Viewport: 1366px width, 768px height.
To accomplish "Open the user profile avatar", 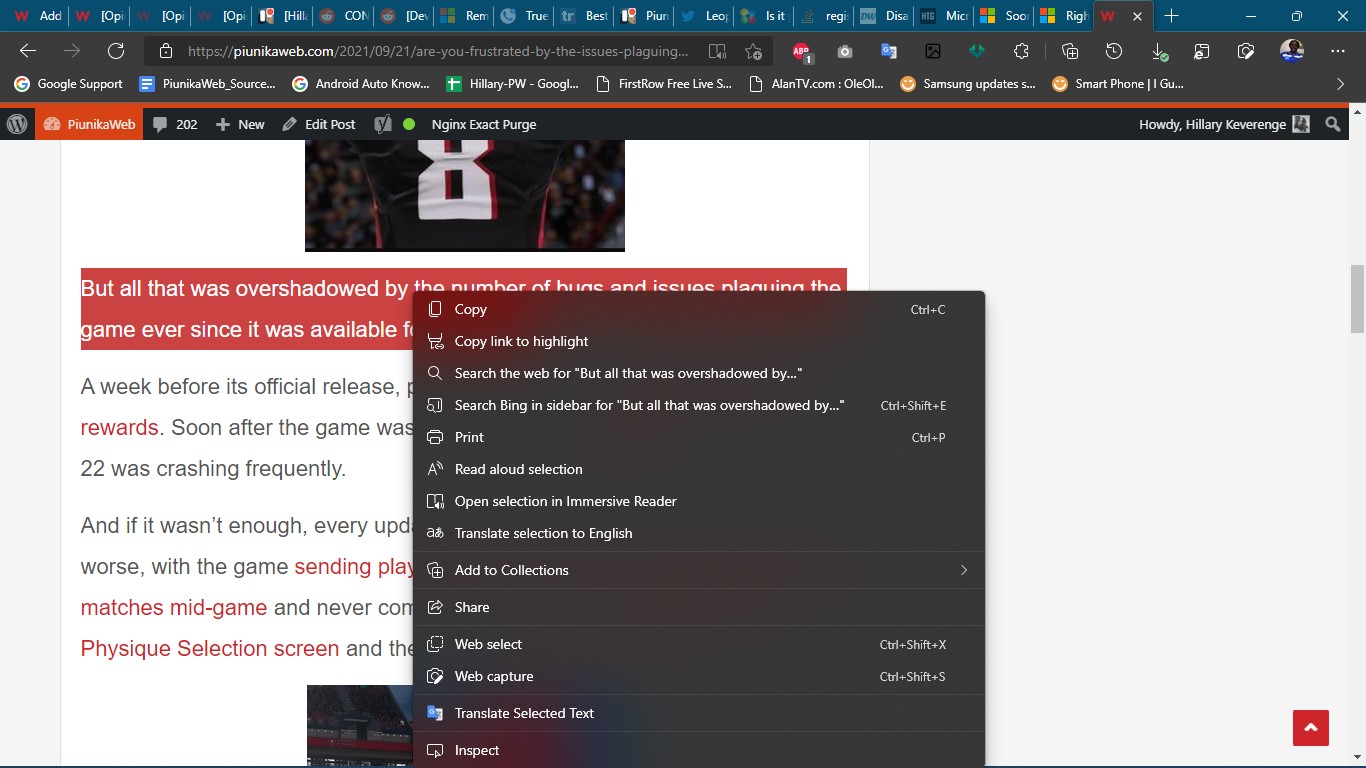I will [x=1292, y=51].
